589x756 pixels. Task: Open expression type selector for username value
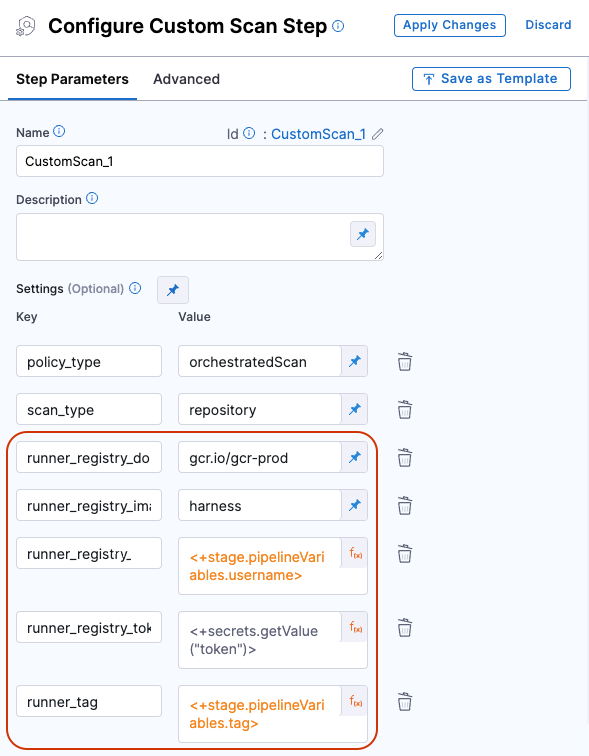click(355, 554)
